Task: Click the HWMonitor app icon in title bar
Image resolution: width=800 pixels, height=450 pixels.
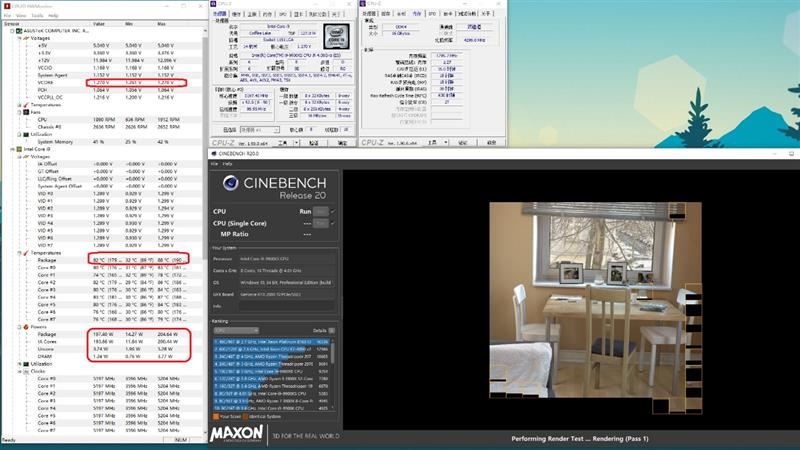Action: click(7, 6)
